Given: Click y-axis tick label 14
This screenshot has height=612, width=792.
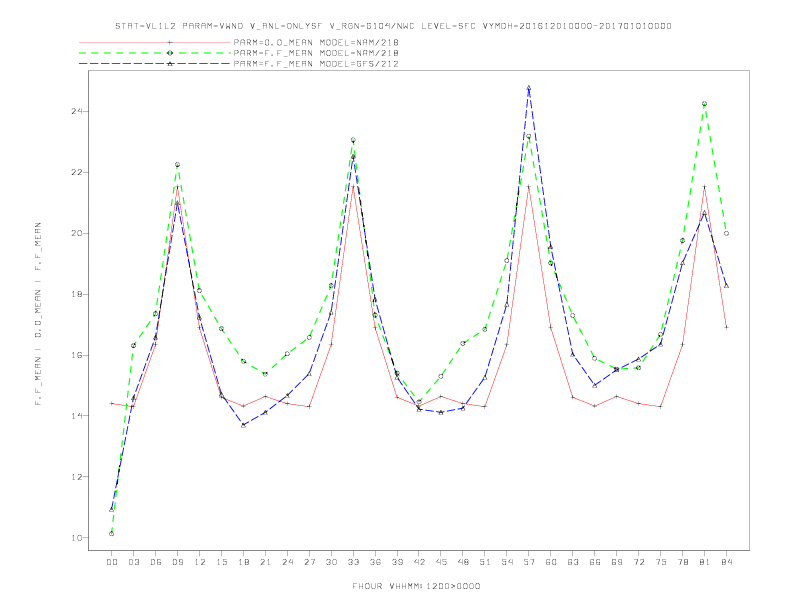Looking at the screenshot, I should click(x=77, y=416).
